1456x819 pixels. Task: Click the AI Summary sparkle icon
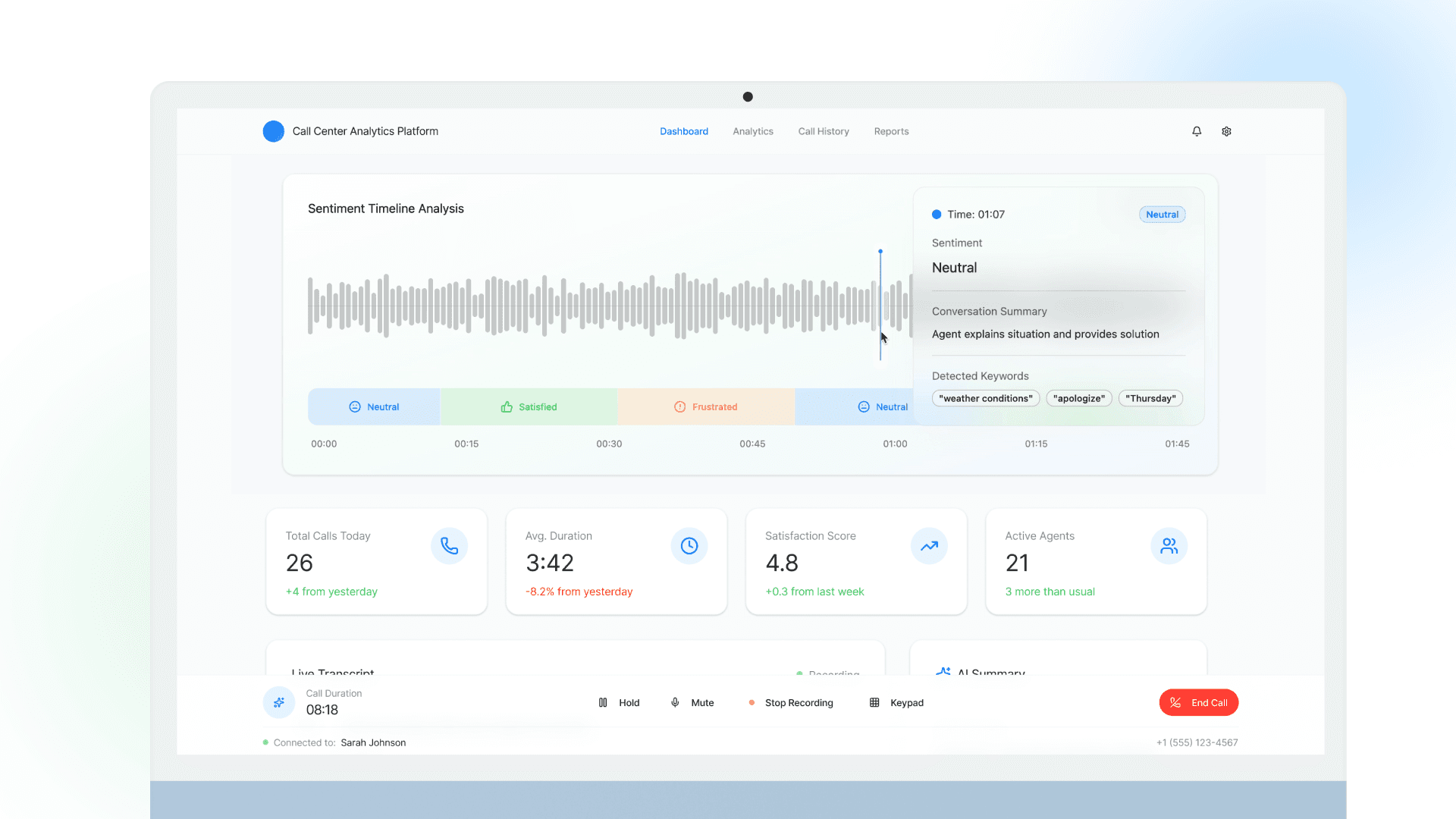[943, 671]
